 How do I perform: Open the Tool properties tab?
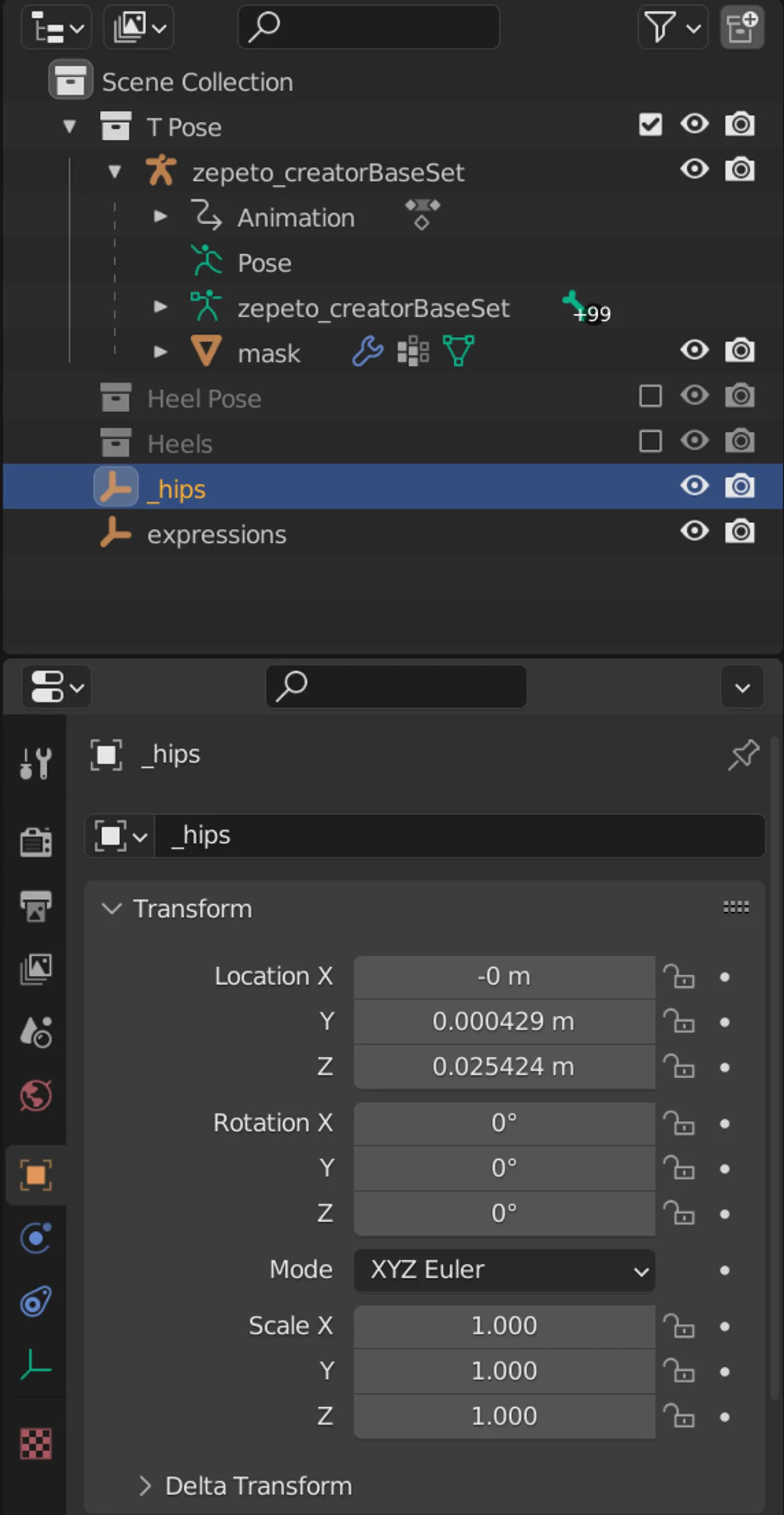click(36, 763)
